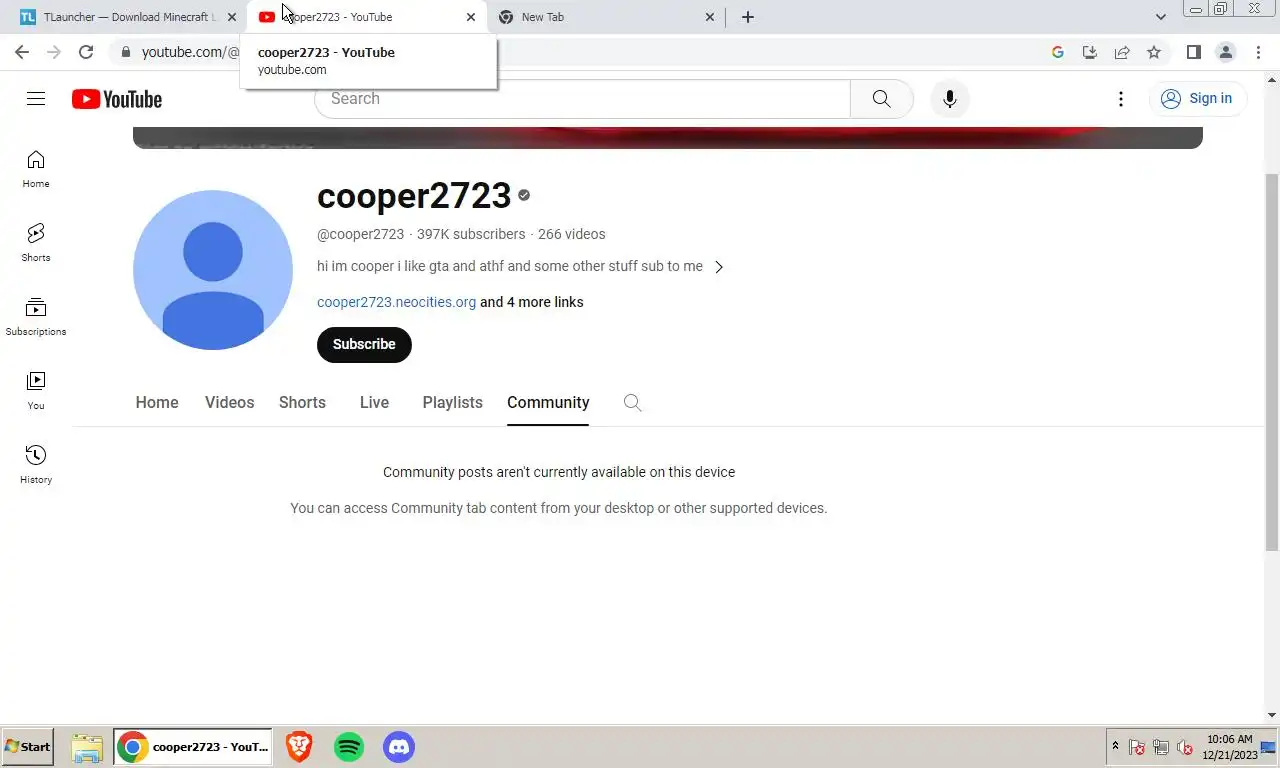The height and width of the screenshot is (768, 1280).
Task: Focus the YouTube Search field
Action: tap(582, 98)
